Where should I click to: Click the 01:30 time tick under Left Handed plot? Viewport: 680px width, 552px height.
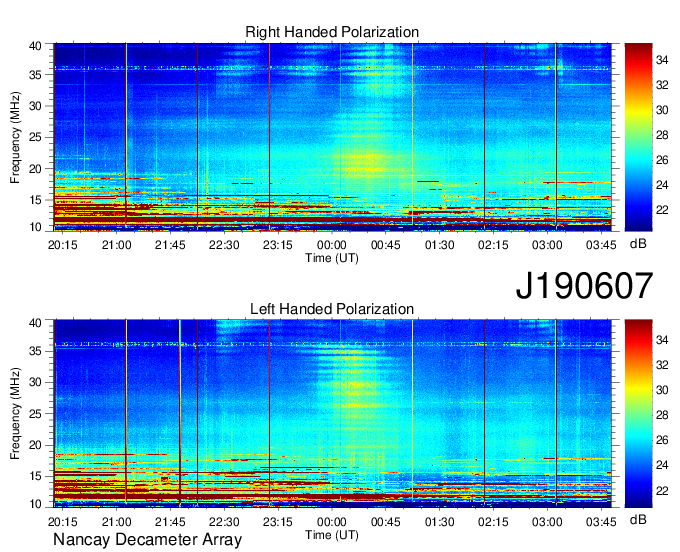pos(439,521)
